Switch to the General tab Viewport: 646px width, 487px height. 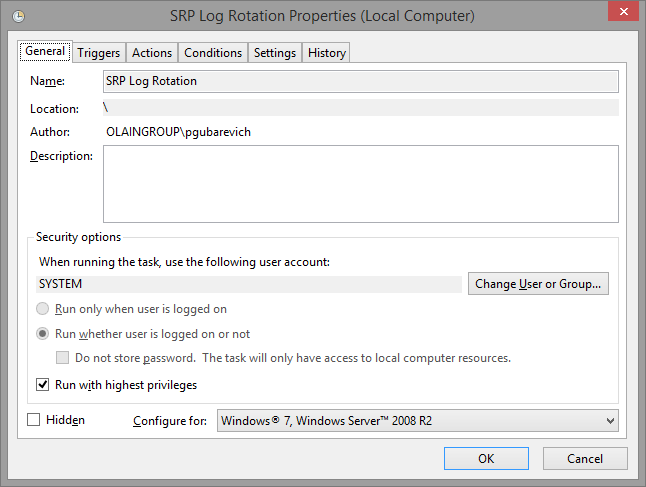(x=45, y=52)
